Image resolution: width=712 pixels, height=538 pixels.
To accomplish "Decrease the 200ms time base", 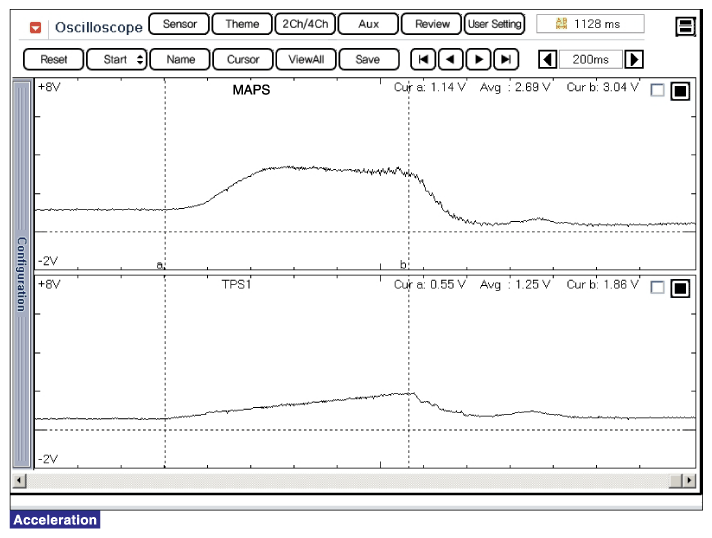I will pyautogui.click(x=548, y=59).
